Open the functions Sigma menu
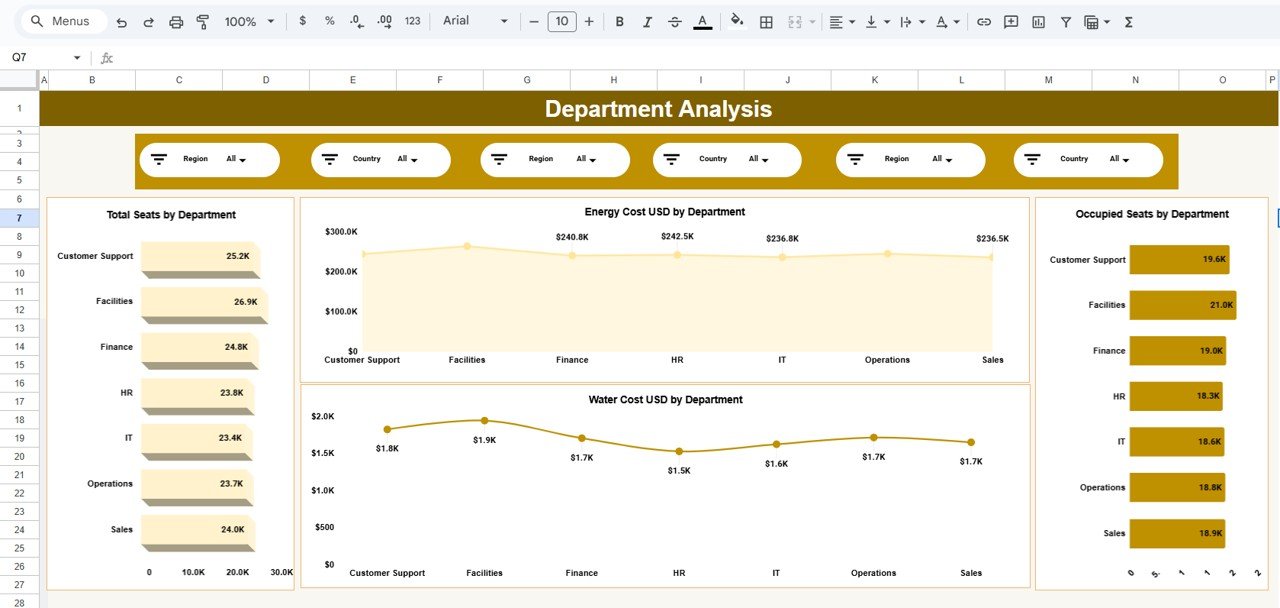 [1127, 20]
